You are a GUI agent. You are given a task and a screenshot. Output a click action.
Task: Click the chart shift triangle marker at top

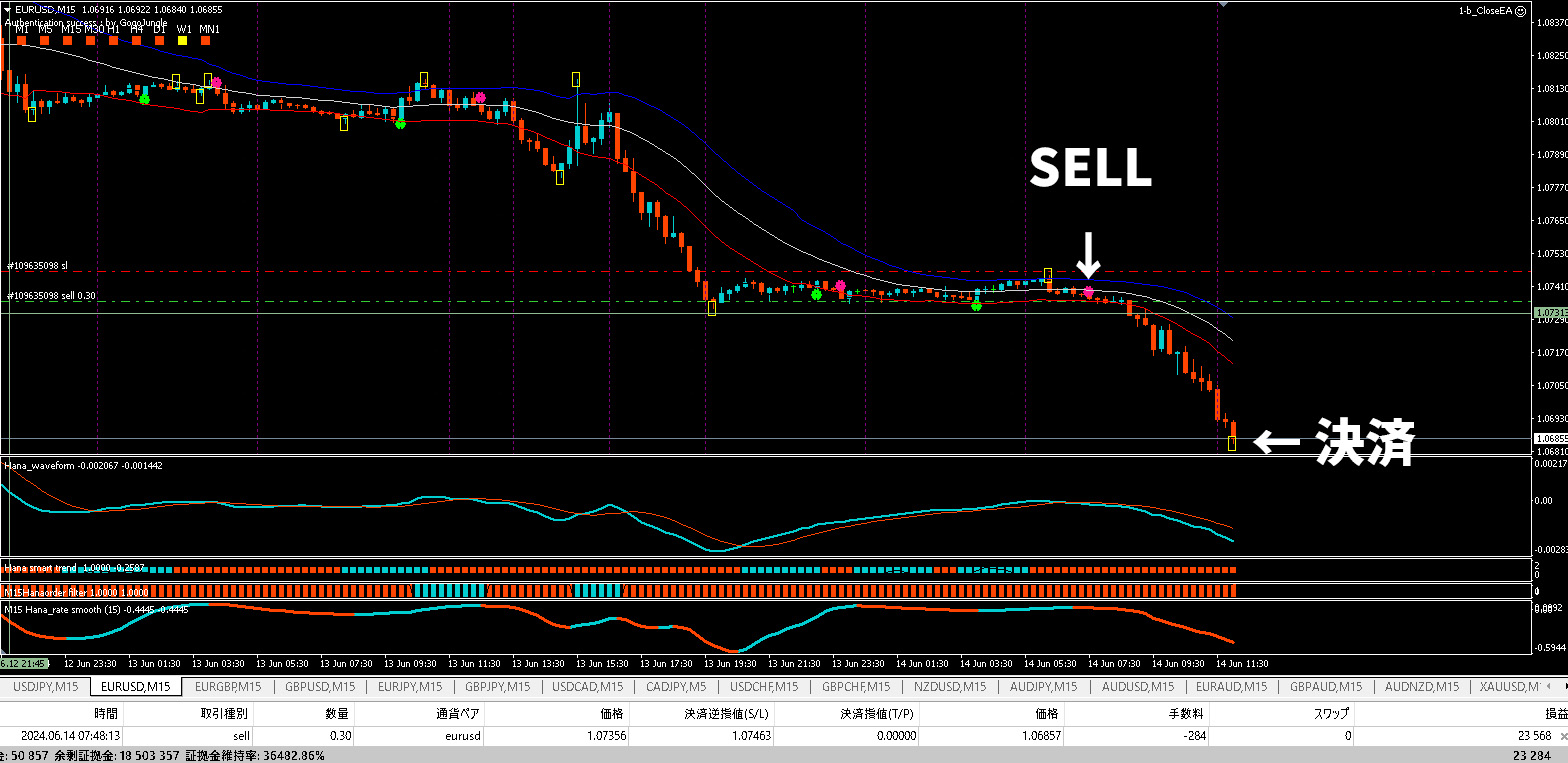click(1223, 5)
